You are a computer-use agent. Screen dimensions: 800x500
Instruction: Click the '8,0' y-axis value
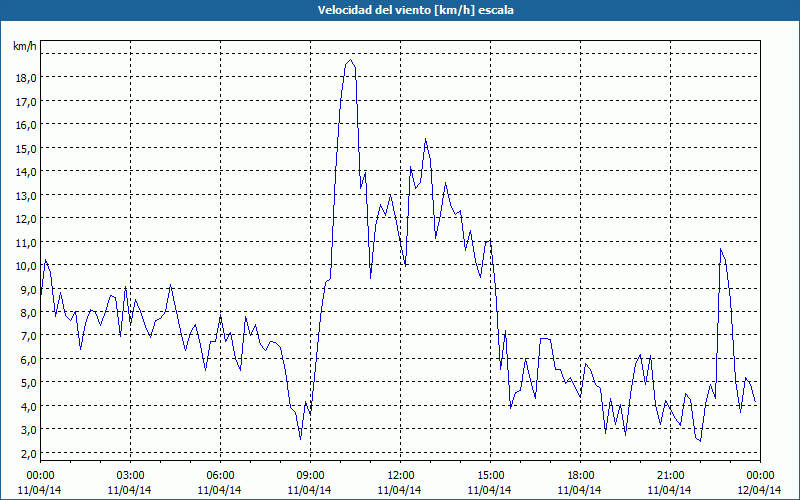pyautogui.click(x=29, y=312)
